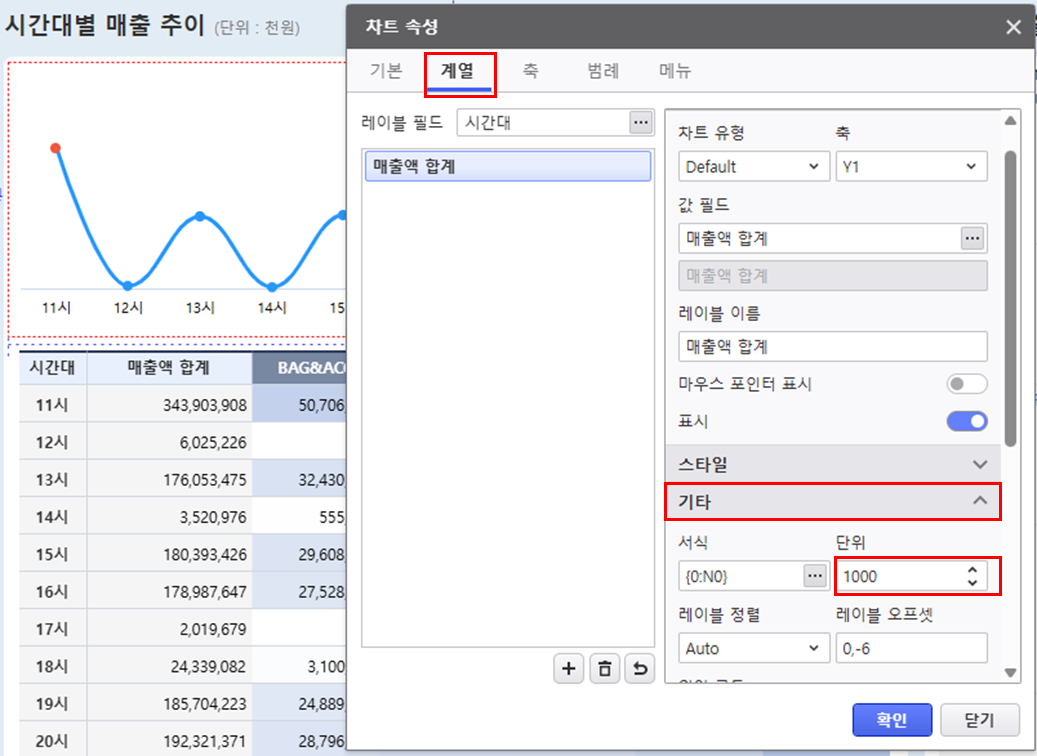
Task: Click the red data point at 11시
Action: tap(56, 148)
